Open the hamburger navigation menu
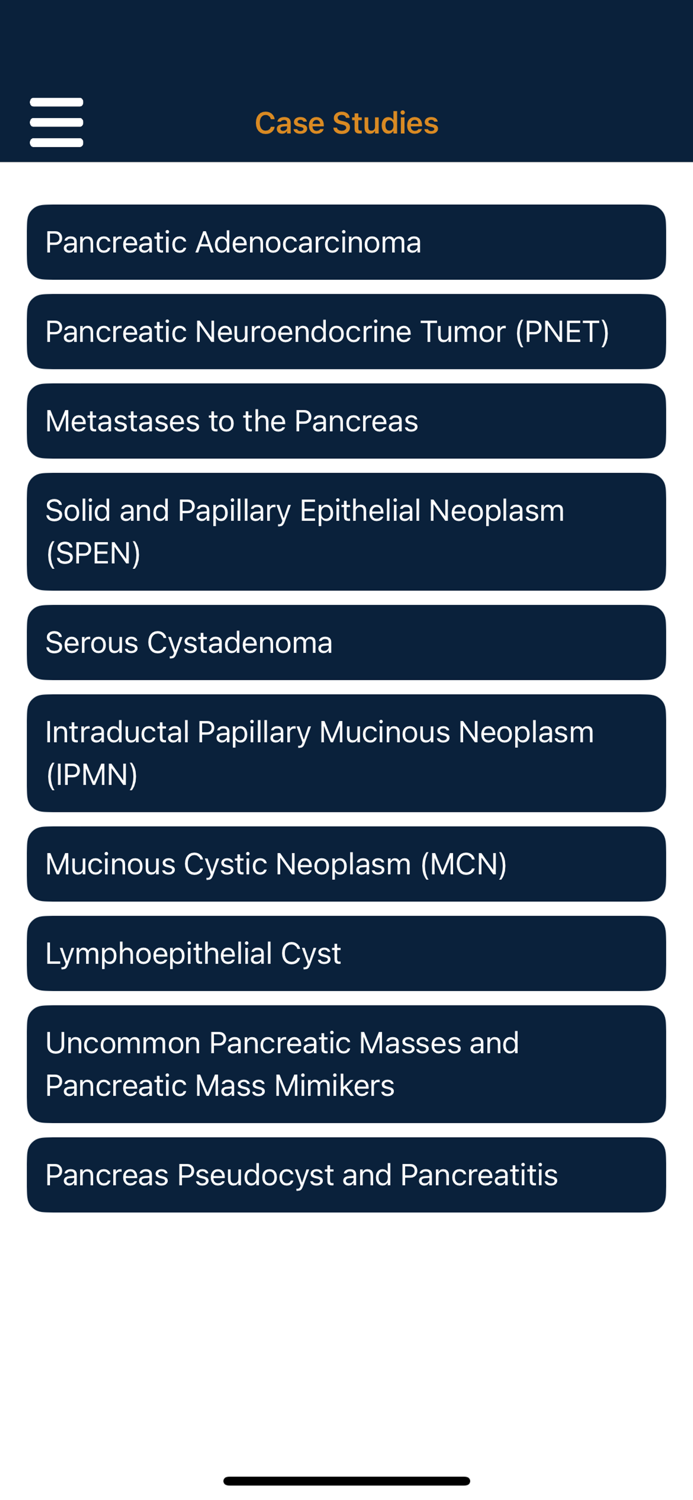This screenshot has width=693, height=1500. pos(56,121)
